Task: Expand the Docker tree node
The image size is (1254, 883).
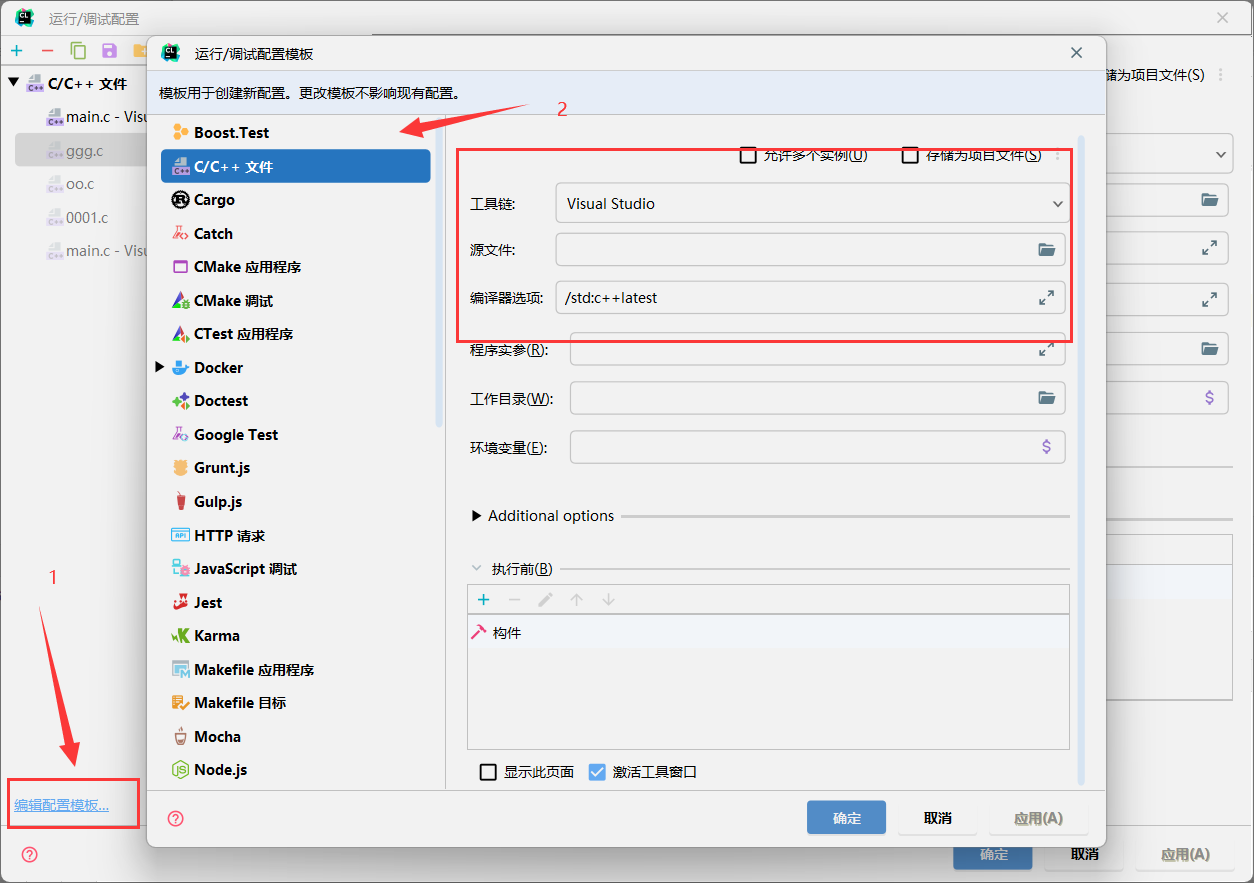Action: pos(160,368)
